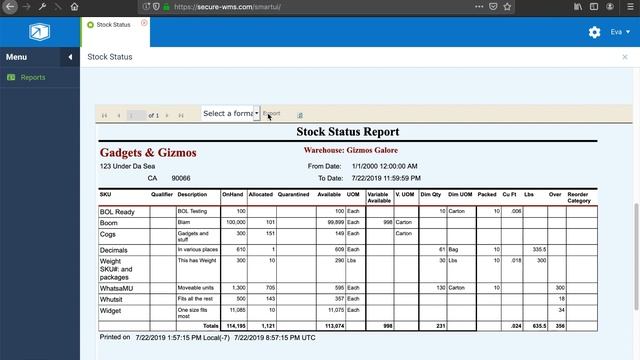640x360 pixels.
Task: Open the Eva user dropdown
Action: [620, 32]
